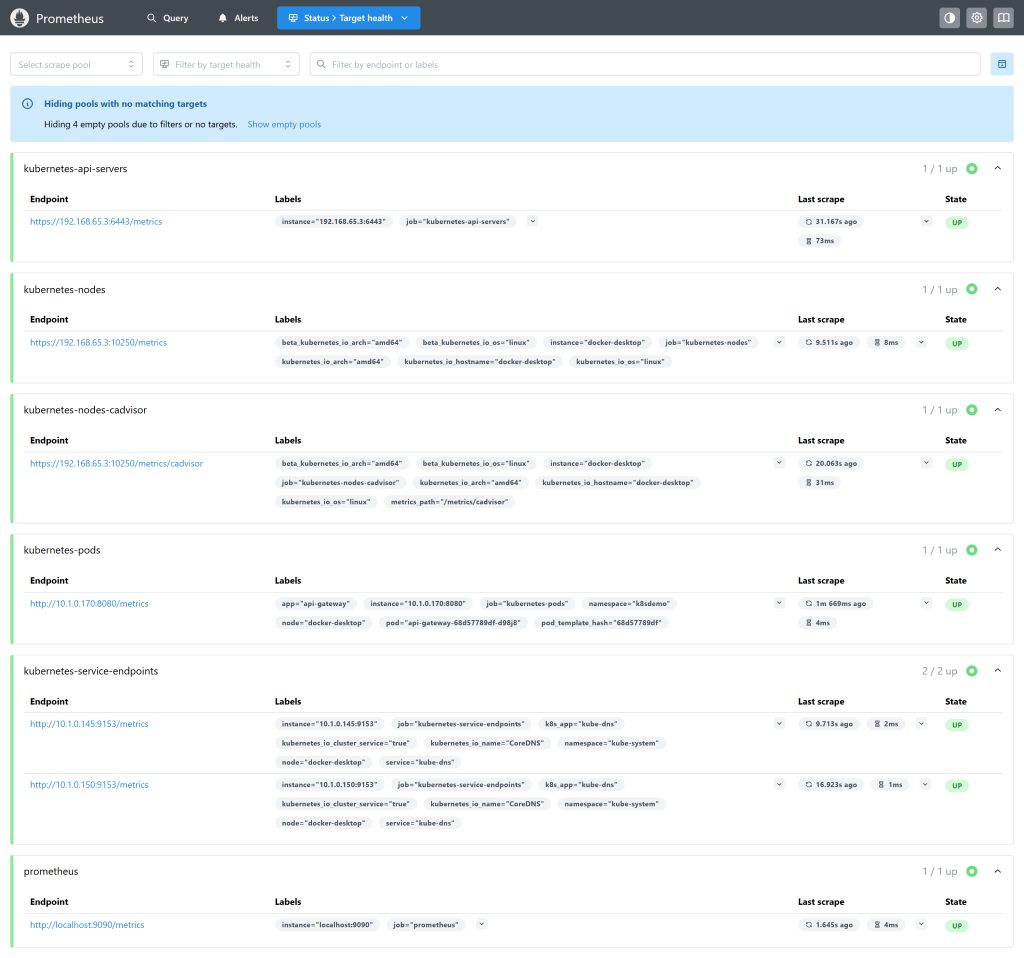Viewport: 1024px width, 958px height.
Task: Expand scrape details chevron in kubernetes-pods row
Action: pyautogui.click(x=926, y=603)
